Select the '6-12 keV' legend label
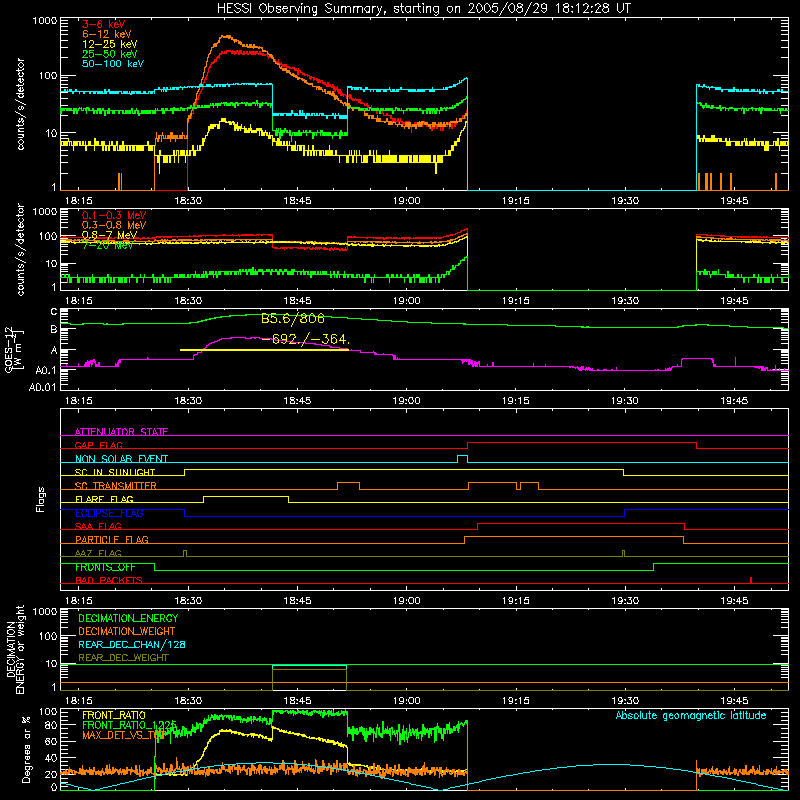800x800 pixels. 106,34
